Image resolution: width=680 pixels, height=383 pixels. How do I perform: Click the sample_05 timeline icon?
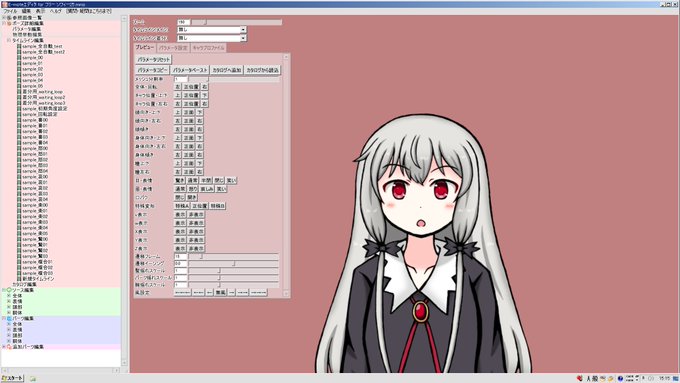pyautogui.click(x=19, y=86)
